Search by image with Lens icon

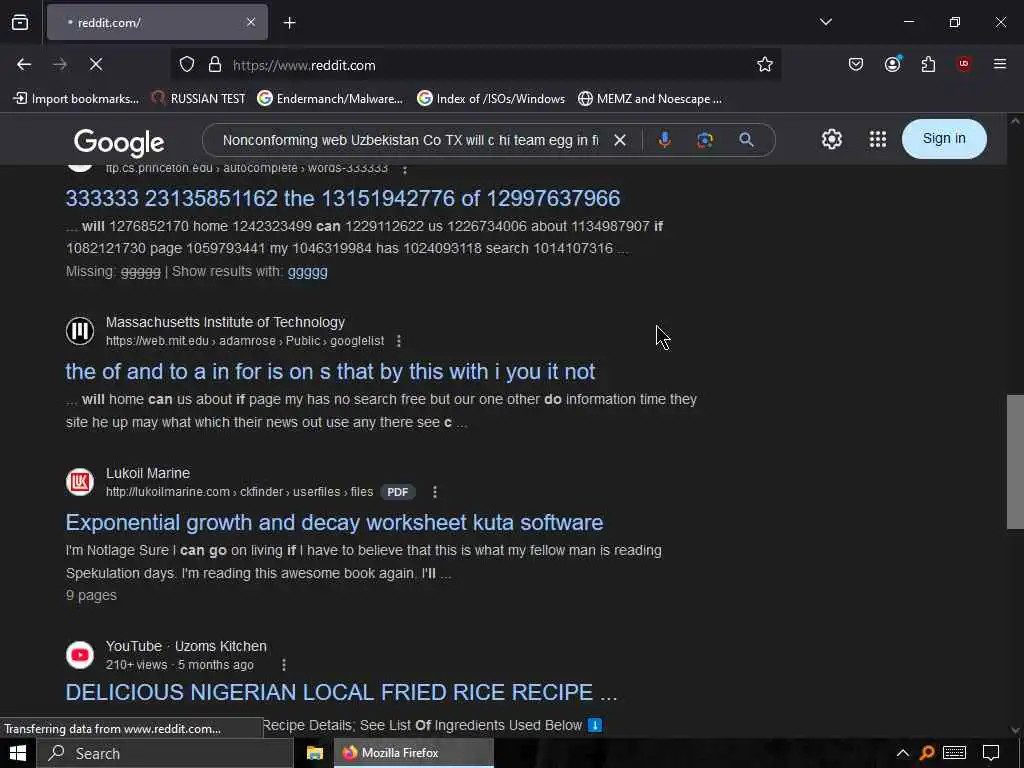pos(705,140)
